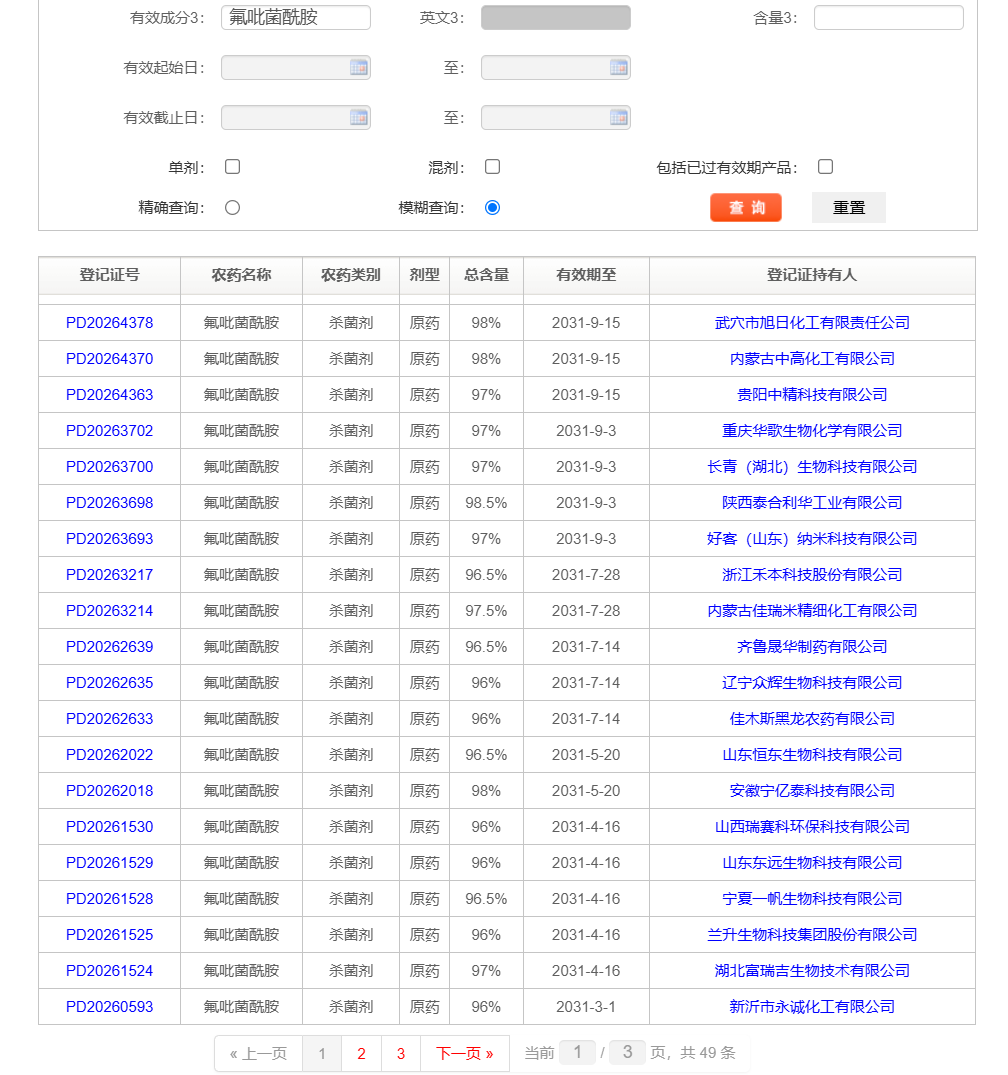Open registration PD20261529
The width and height of the screenshot is (1008, 1075).
[x=110, y=862]
